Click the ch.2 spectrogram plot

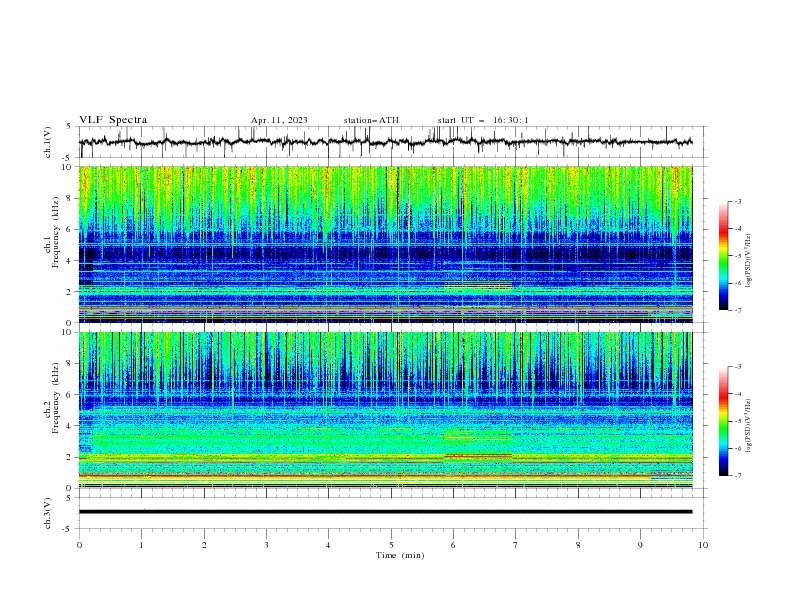[x=385, y=410]
